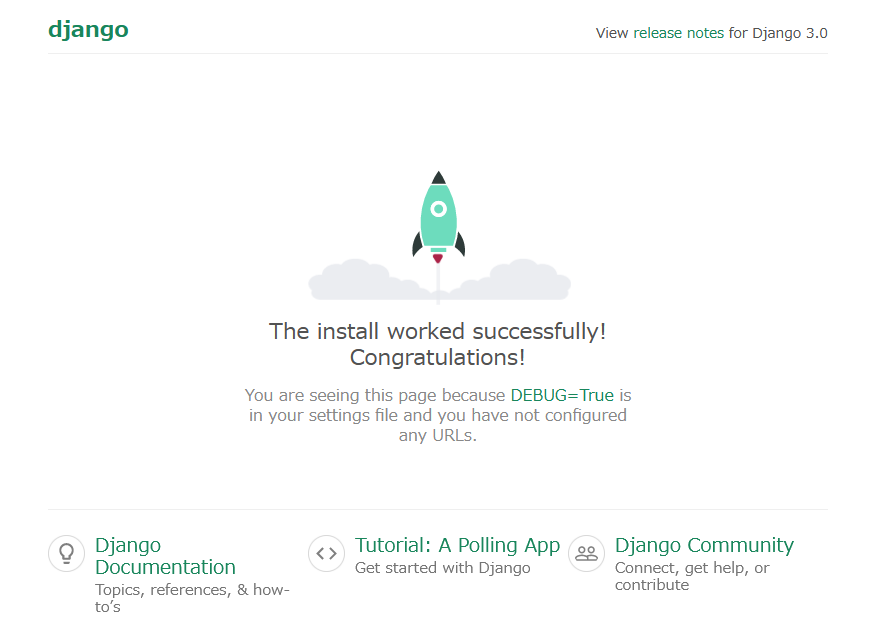This screenshot has height=632, width=877.
Task: Open the Django Community link
Action: [x=703, y=545]
